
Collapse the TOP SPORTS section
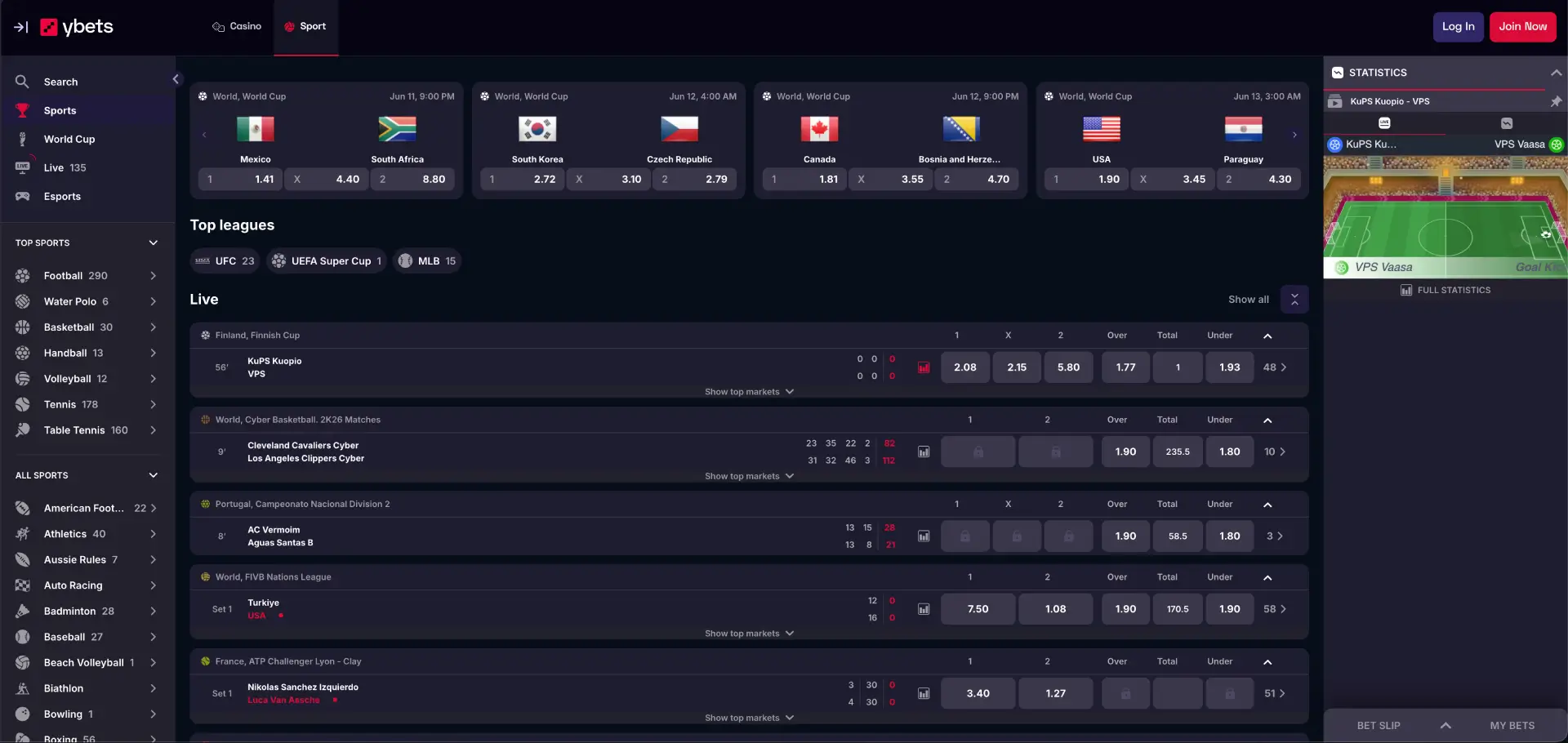[153, 242]
